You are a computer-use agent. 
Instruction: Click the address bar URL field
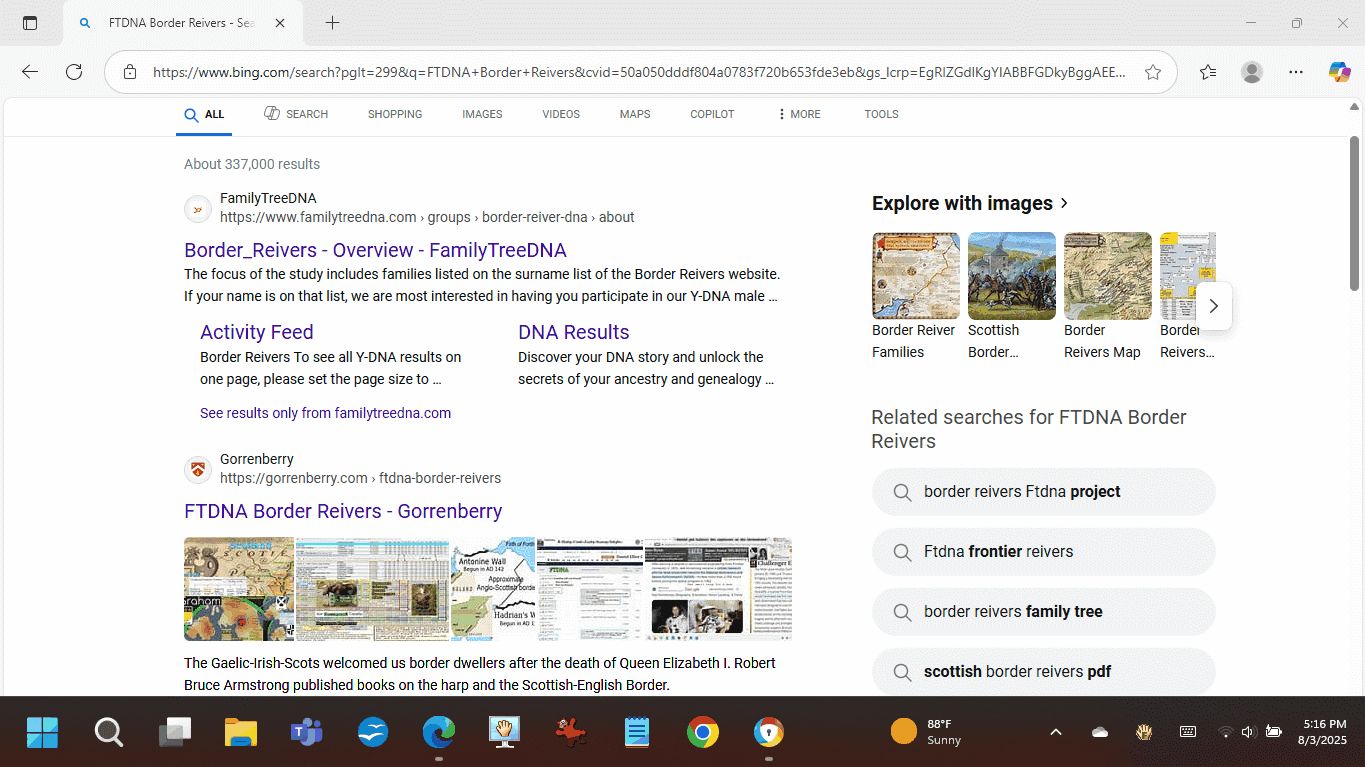pyautogui.click(x=638, y=72)
